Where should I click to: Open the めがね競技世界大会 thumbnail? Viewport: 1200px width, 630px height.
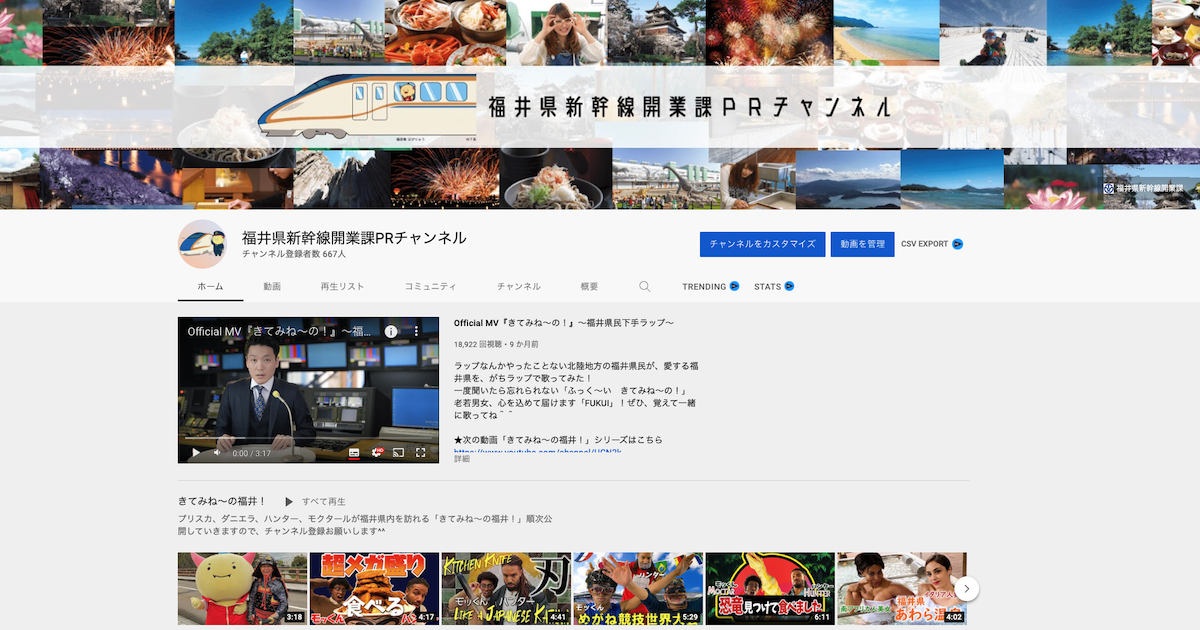pyautogui.click(x=638, y=589)
